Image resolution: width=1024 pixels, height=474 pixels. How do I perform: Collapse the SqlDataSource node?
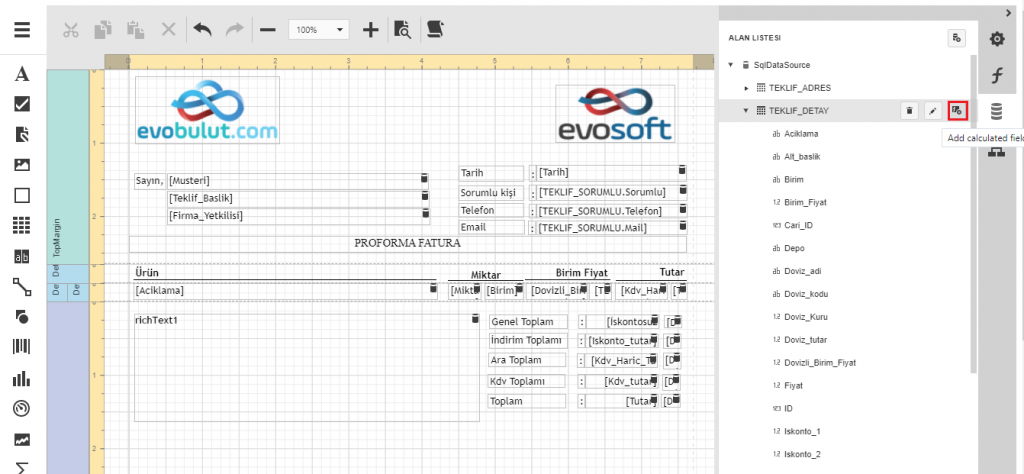(x=731, y=65)
